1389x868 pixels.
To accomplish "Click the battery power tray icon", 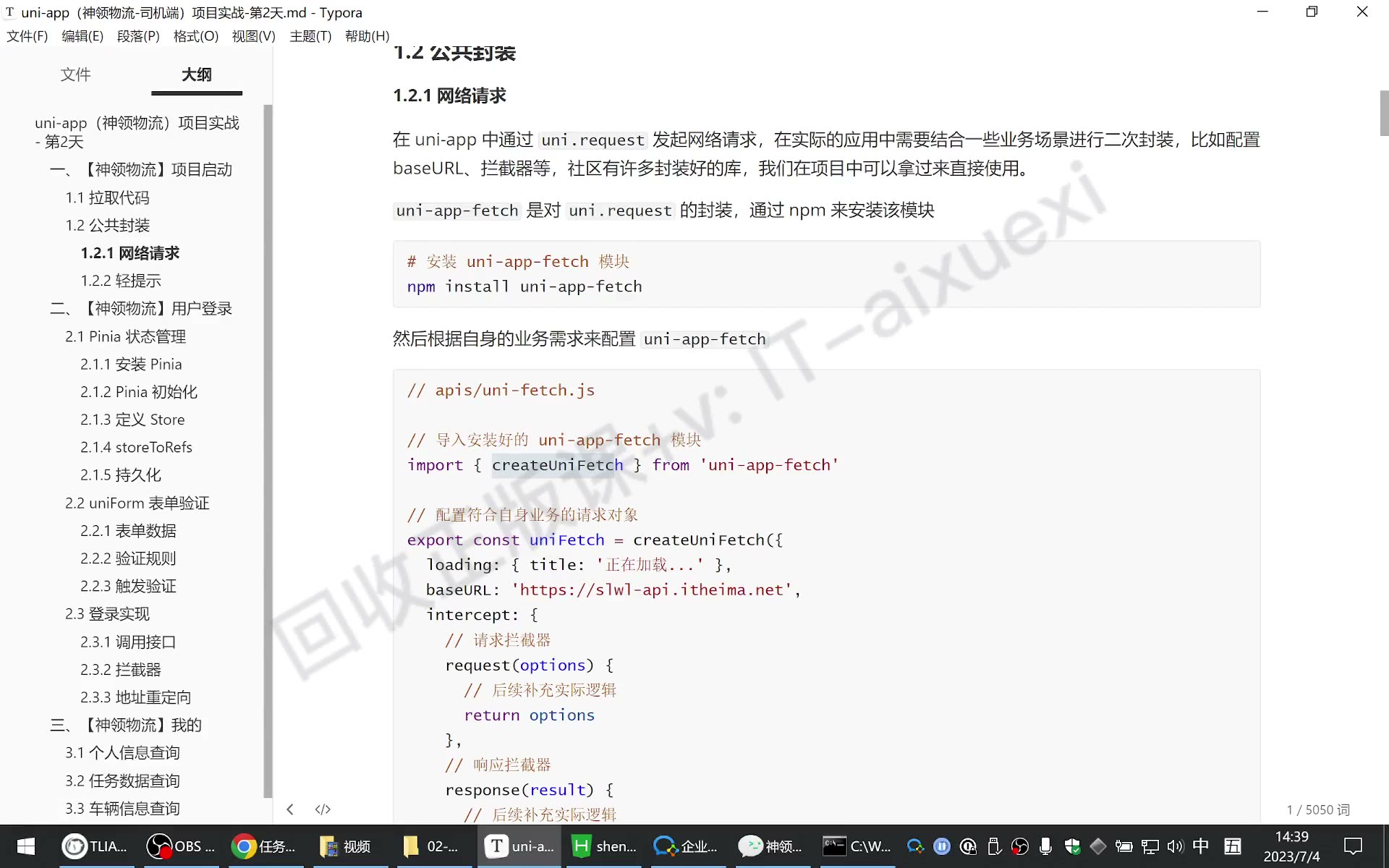I will tap(1124, 846).
